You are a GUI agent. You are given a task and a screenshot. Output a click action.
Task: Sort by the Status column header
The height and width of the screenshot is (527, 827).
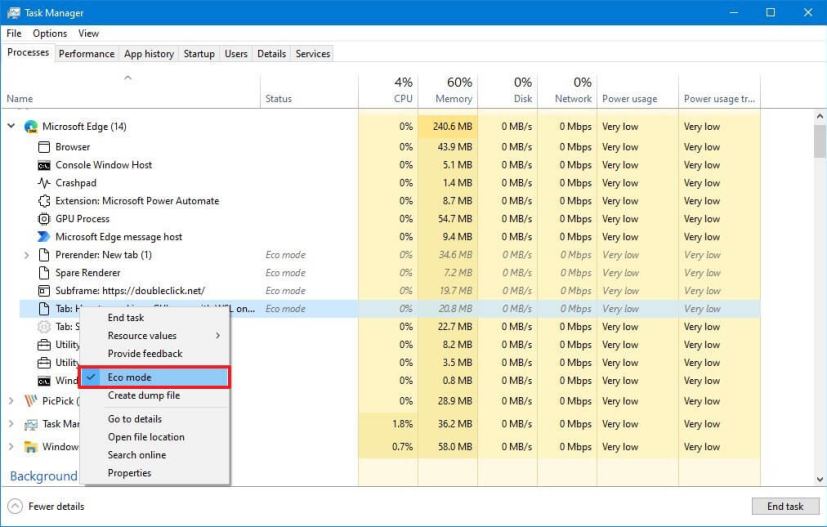(x=310, y=91)
